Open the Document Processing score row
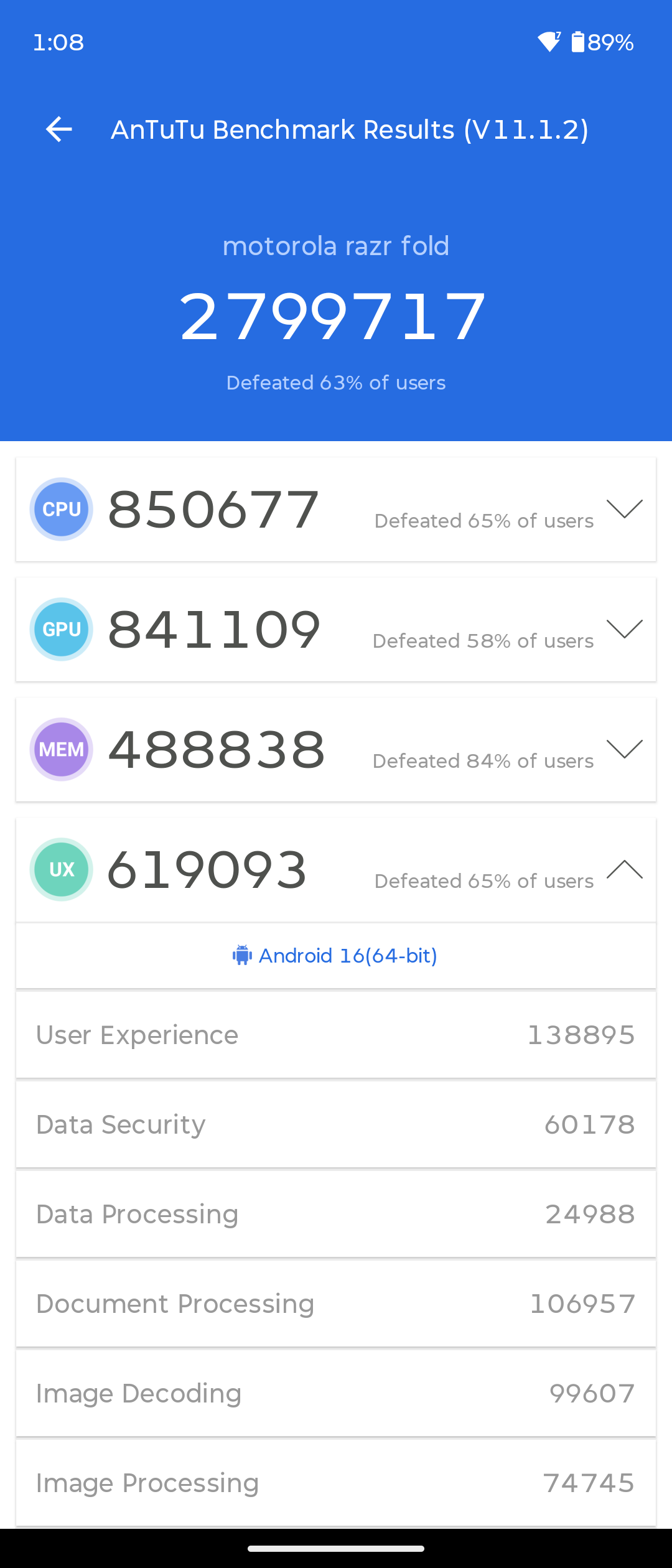672x1568 pixels. click(336, 1304)
